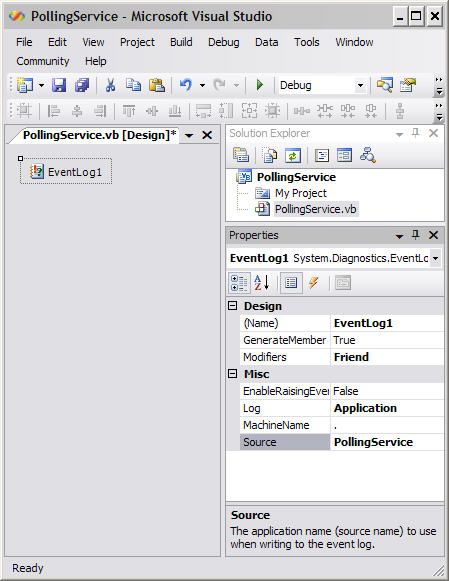Toggle Categorized view in Properties panel
This screenshot has width=449, height=581.
tap(239, 283)
